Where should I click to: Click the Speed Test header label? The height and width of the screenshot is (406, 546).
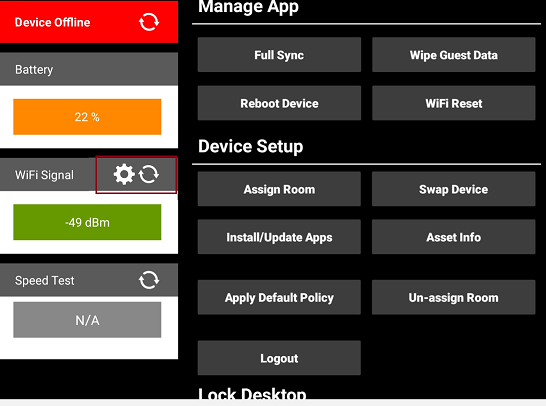pyautogui.click(x=45, y=280)
